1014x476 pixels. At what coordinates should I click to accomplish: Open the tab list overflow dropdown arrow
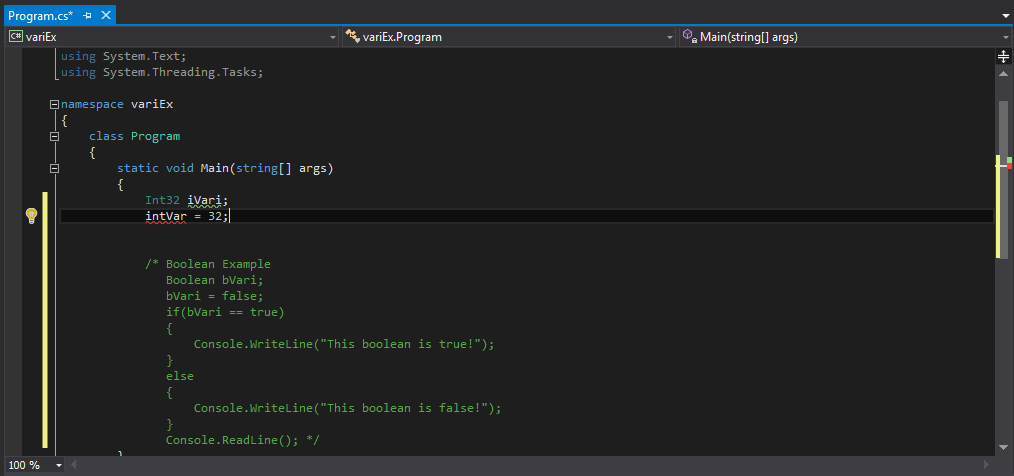[1004, 16]
